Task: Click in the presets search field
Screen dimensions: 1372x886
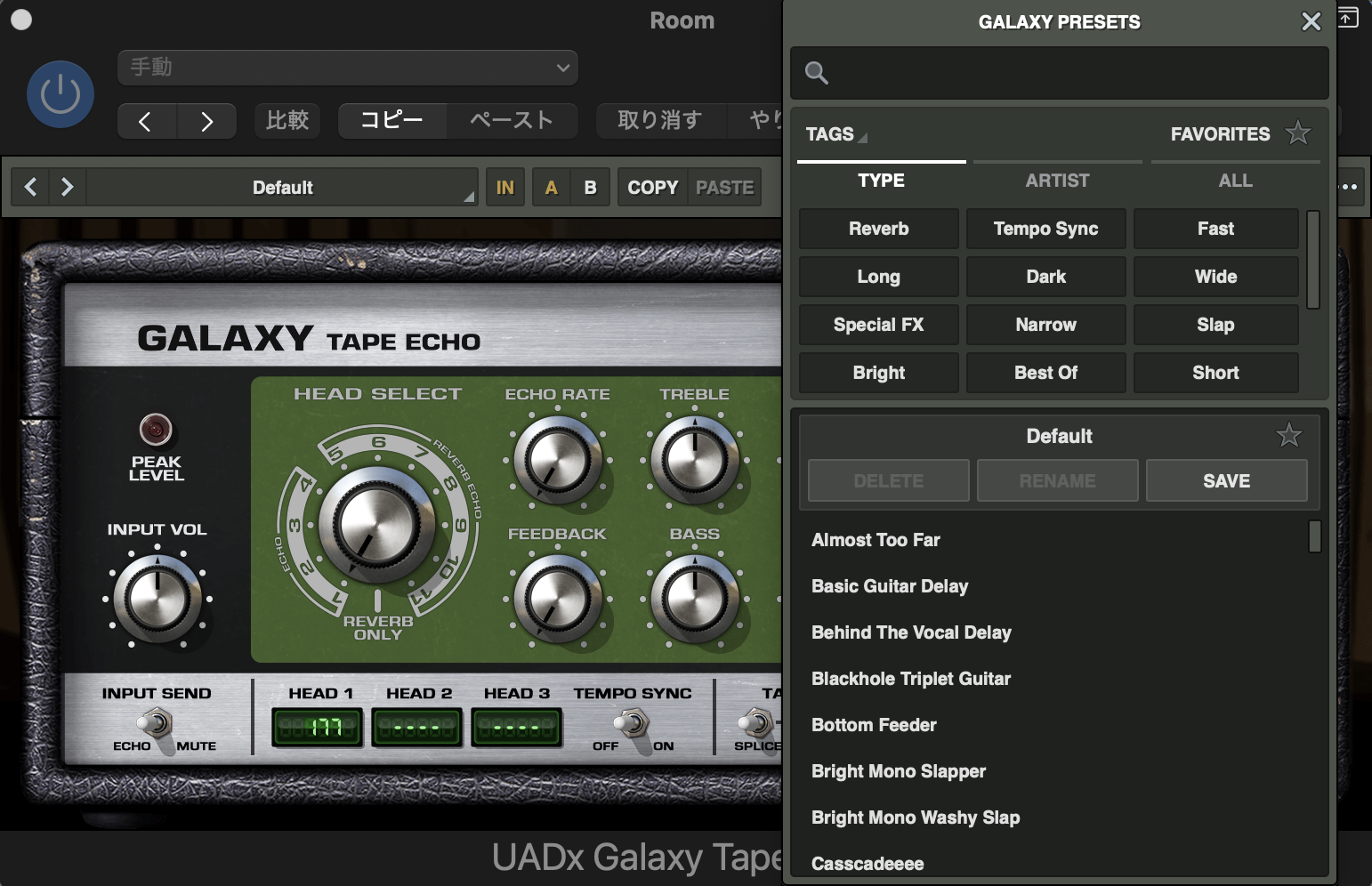Action: pos(1059,73)
